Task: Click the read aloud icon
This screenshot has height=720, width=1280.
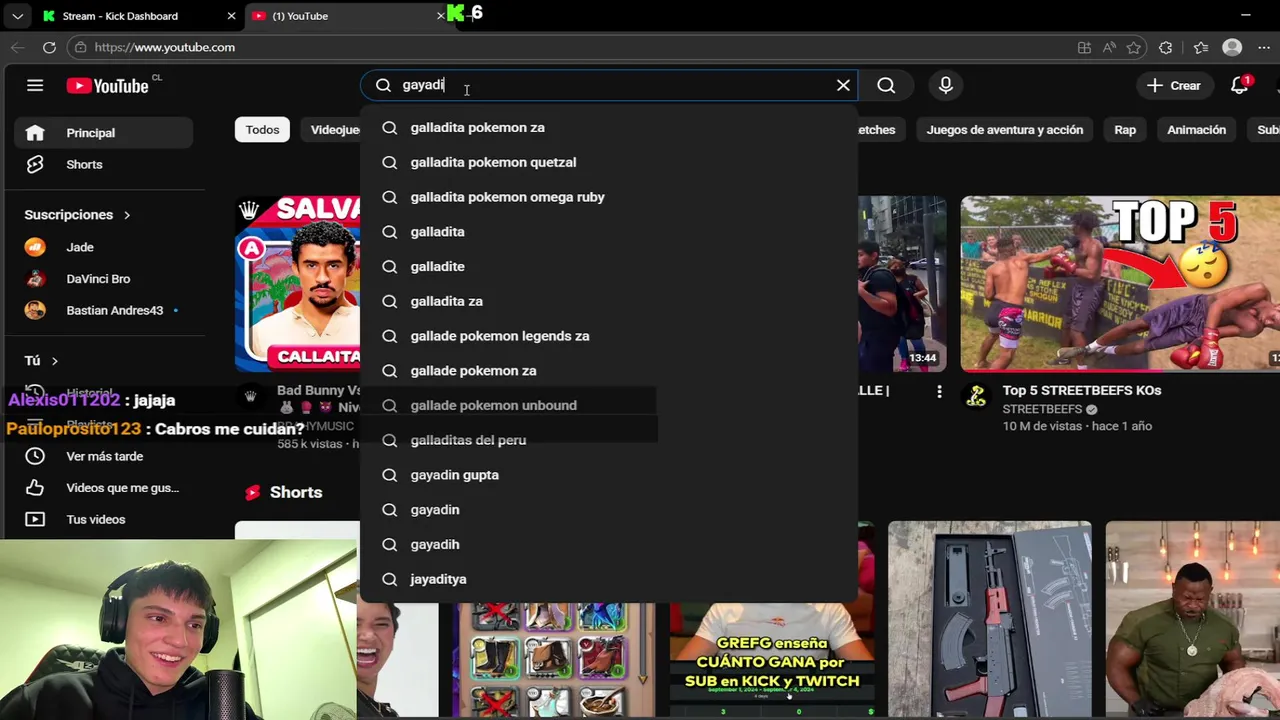Action: 1109,47
